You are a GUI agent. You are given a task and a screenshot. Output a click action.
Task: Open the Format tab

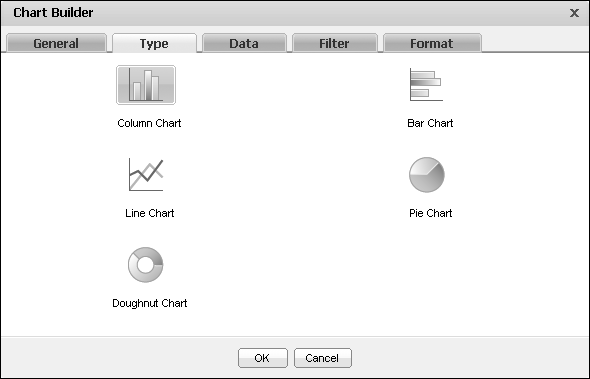[x=432, y=43]
